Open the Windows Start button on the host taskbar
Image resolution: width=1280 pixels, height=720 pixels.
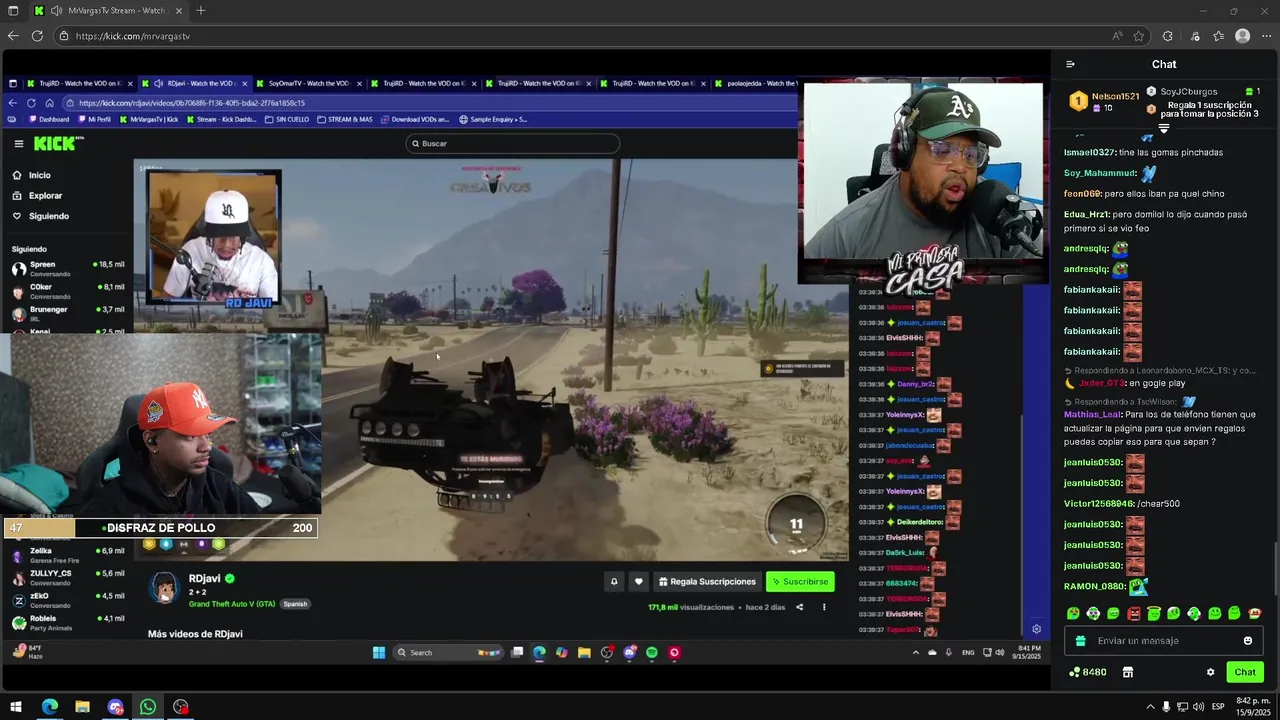coord(16,707)
